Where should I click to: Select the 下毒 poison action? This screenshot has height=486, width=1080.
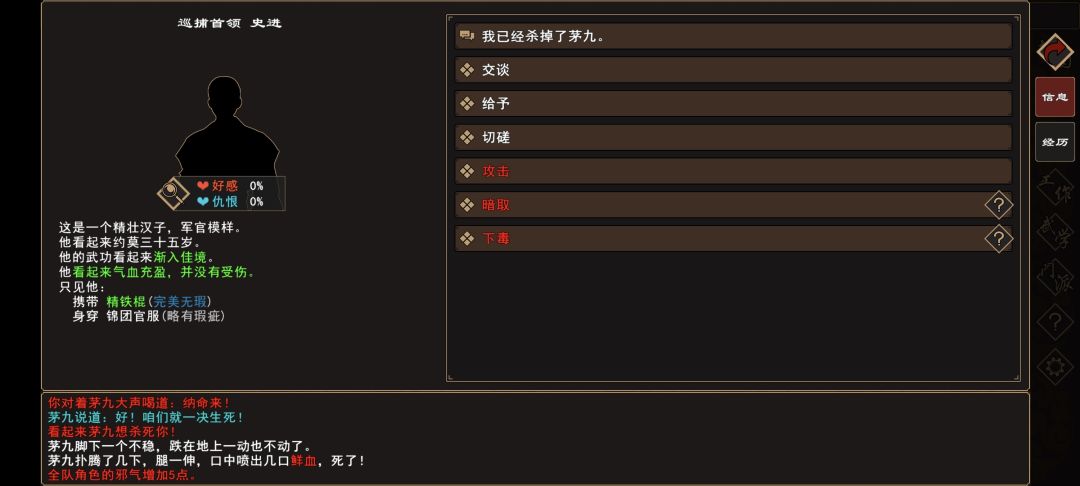720,239
